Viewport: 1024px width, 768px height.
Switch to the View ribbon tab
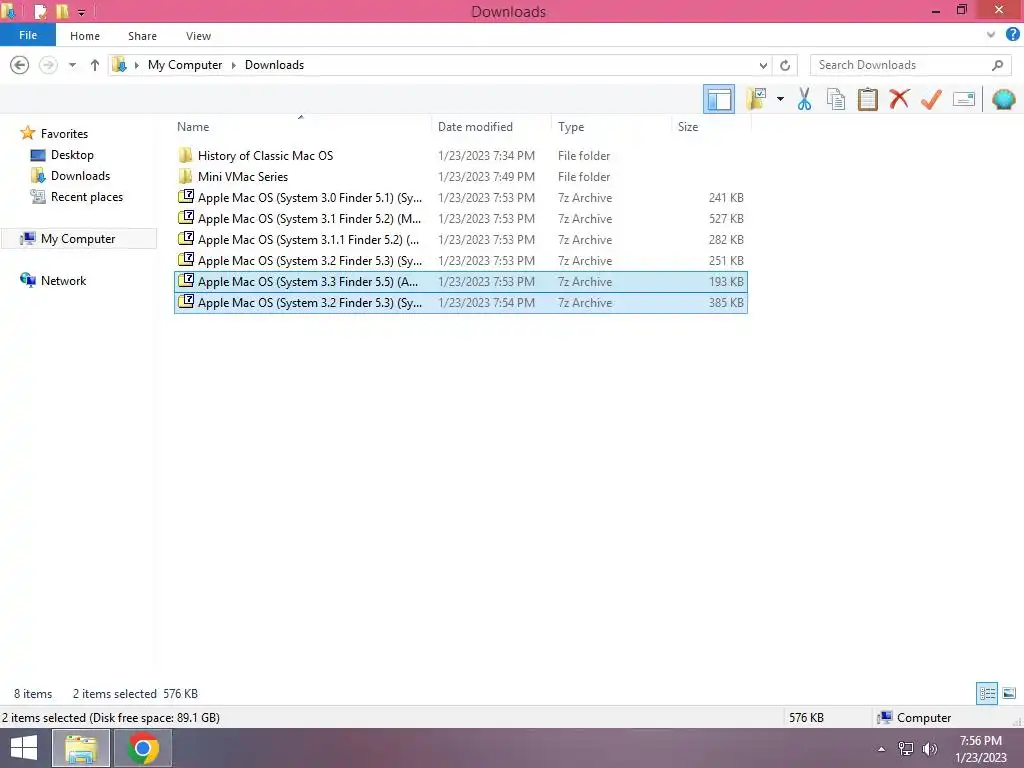tap(198, 36)
